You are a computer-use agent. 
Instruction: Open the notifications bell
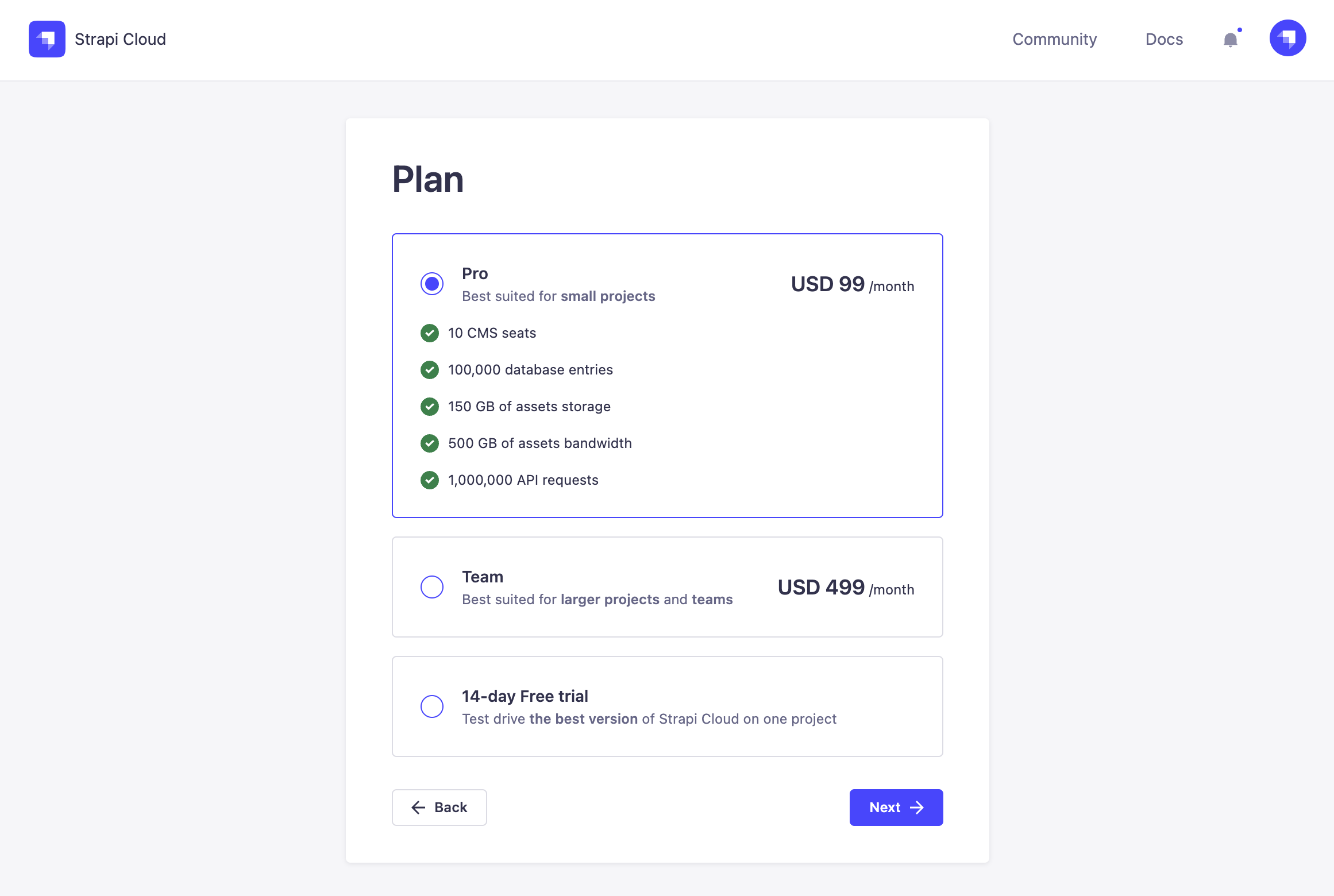pyautogui.click(x=1230, y=40)
